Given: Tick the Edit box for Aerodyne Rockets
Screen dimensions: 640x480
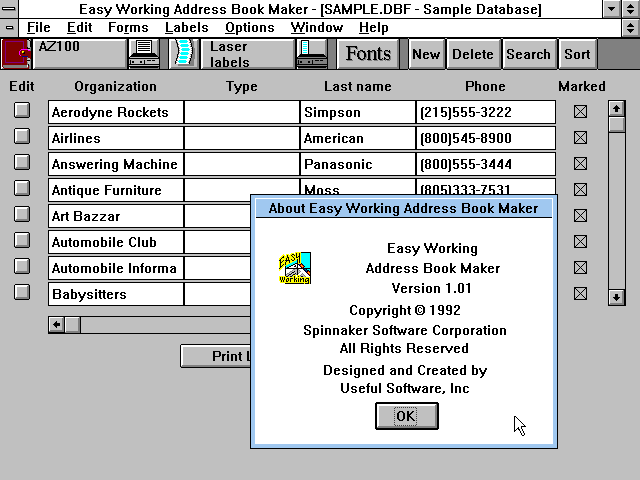Looking at the screenshot, I should [x=22, y=110].
